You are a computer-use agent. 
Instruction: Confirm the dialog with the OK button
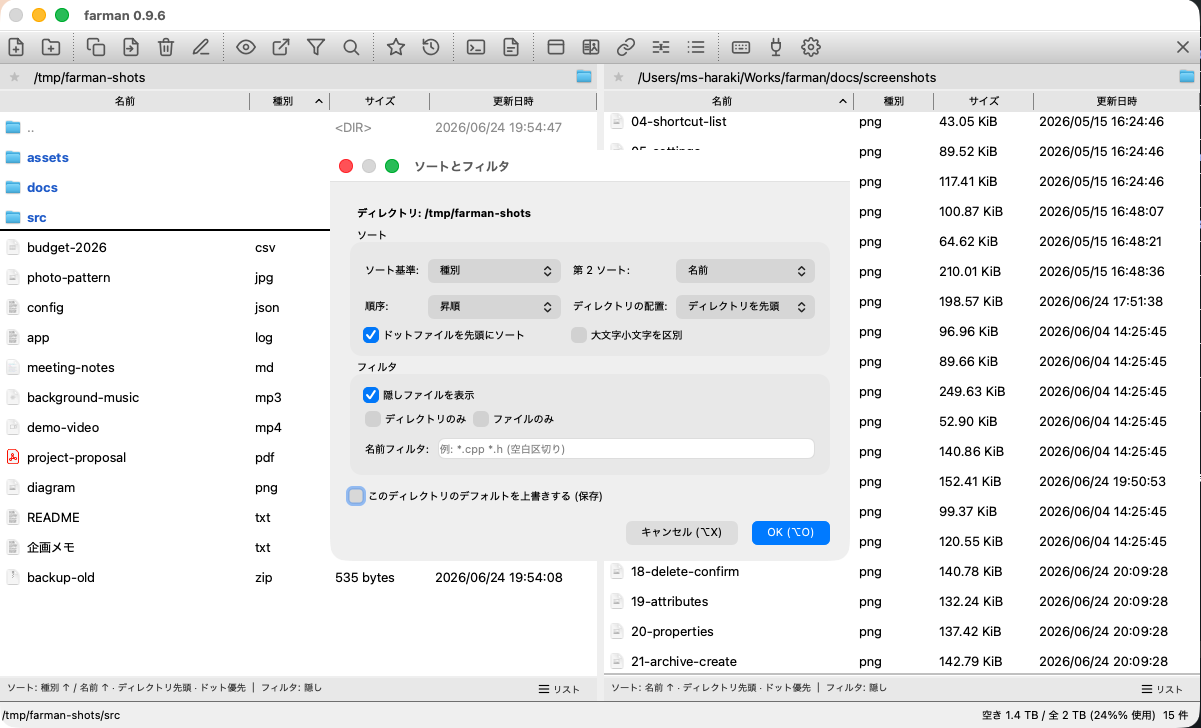pyautogui.click(x=791, y=533)
